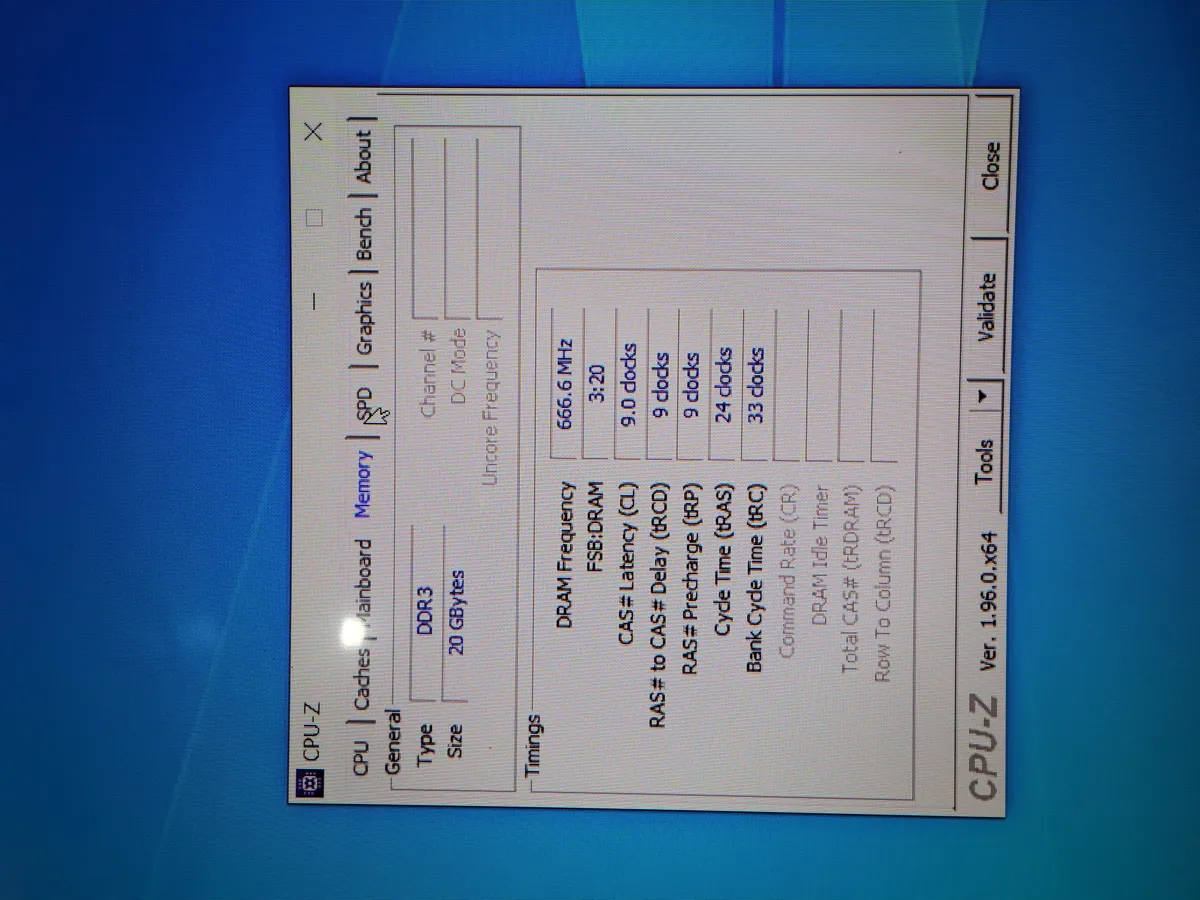Viewport: 1200px width, 900px height.
Task: Click the Tools button
Action: [985, 458]
